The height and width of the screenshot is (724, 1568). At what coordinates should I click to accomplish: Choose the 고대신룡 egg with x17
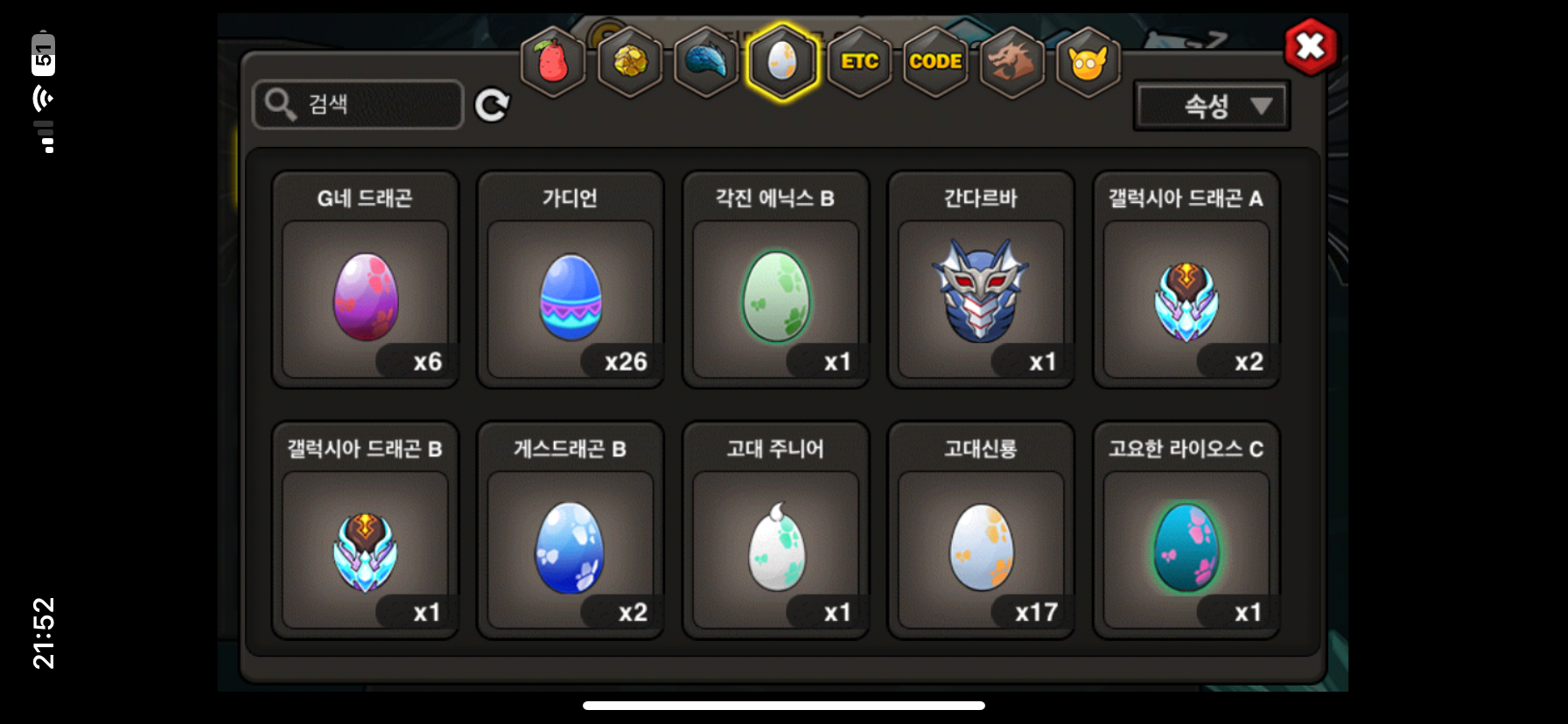click(981, 531)
